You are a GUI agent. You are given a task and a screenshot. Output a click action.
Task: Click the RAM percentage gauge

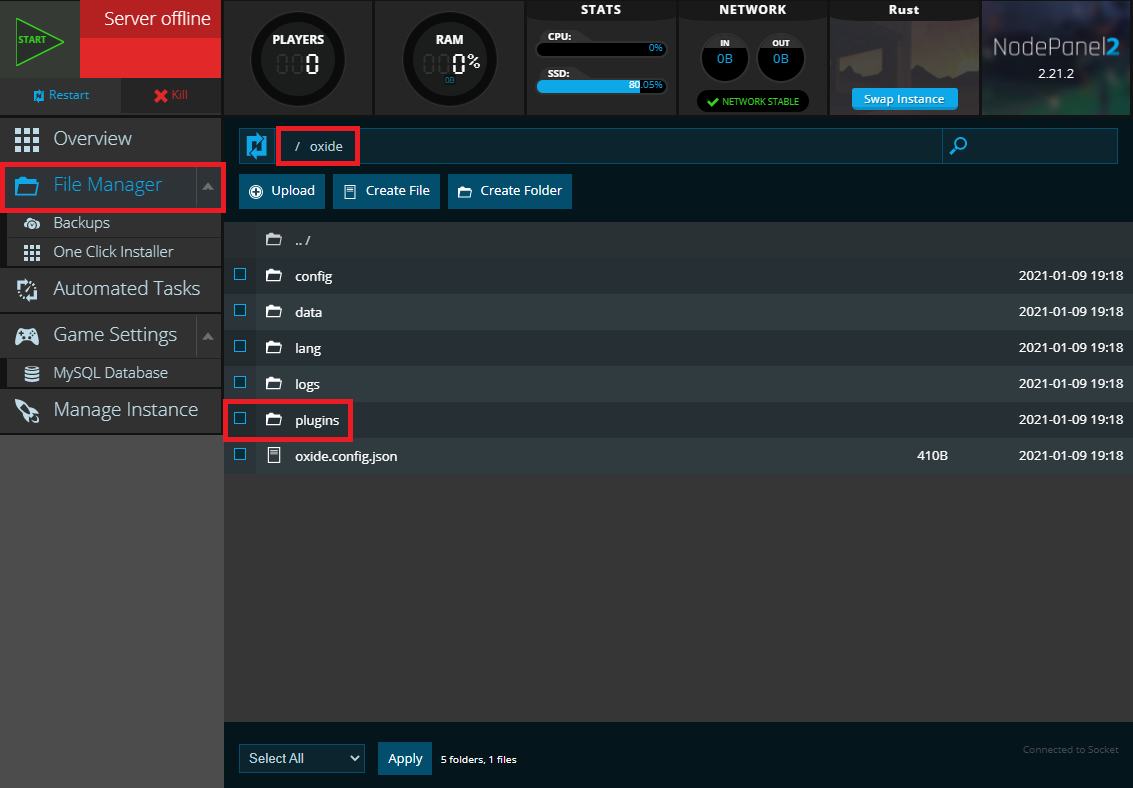[x=449, y=59]
